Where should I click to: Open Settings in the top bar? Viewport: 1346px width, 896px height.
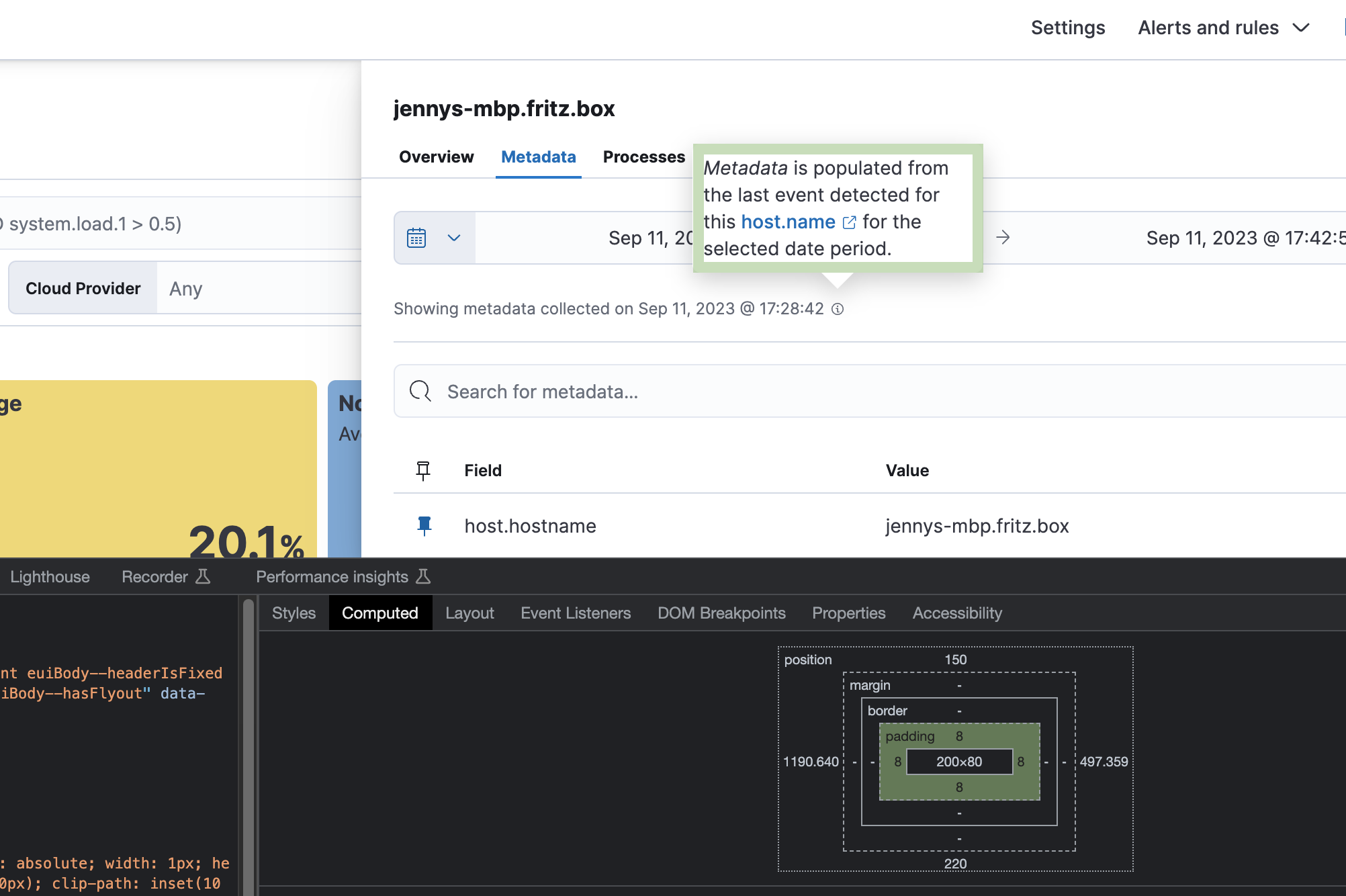click(1068, 28)
